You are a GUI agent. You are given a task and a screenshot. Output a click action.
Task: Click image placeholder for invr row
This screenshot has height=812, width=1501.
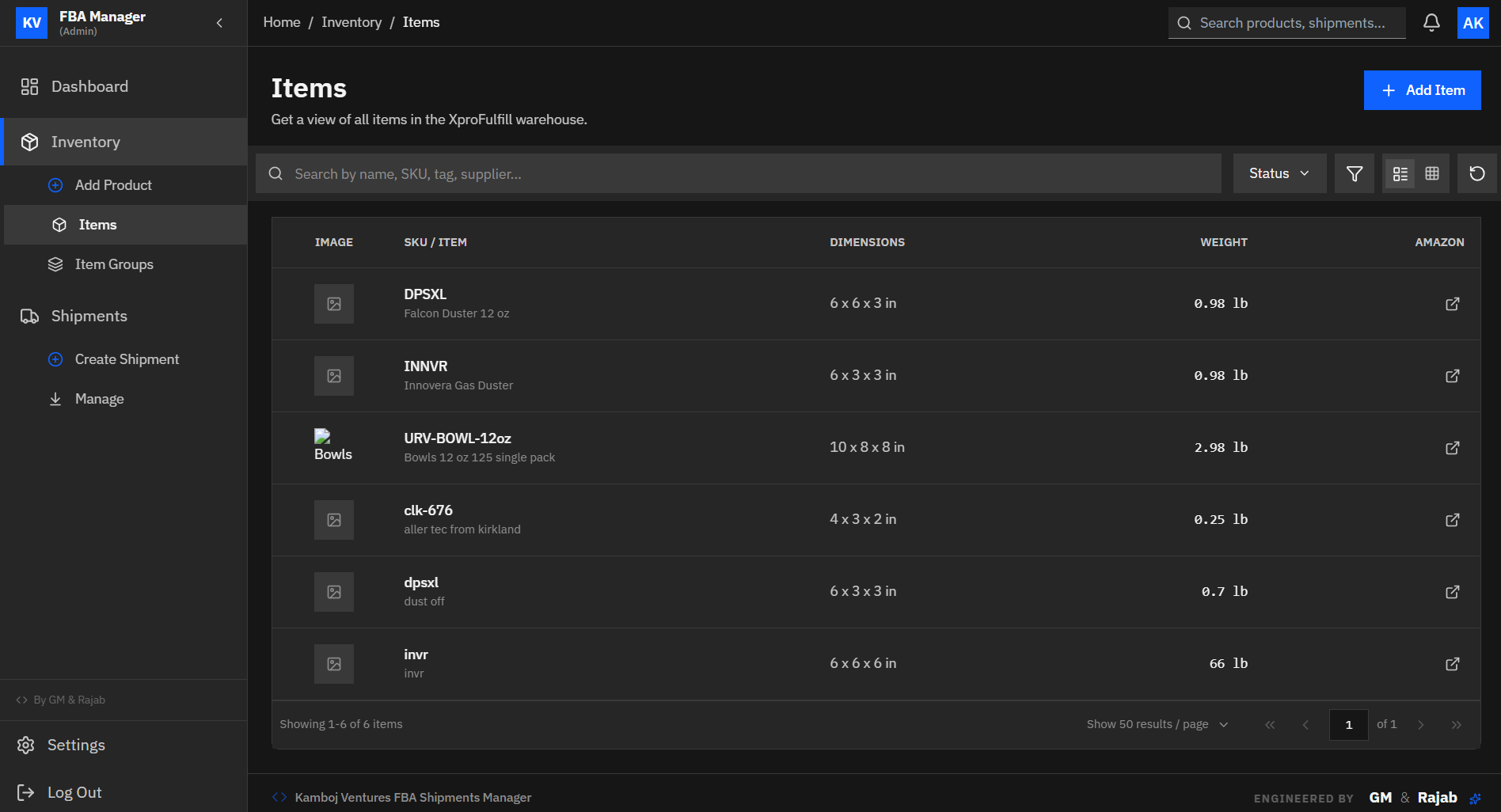coord(334,664)
